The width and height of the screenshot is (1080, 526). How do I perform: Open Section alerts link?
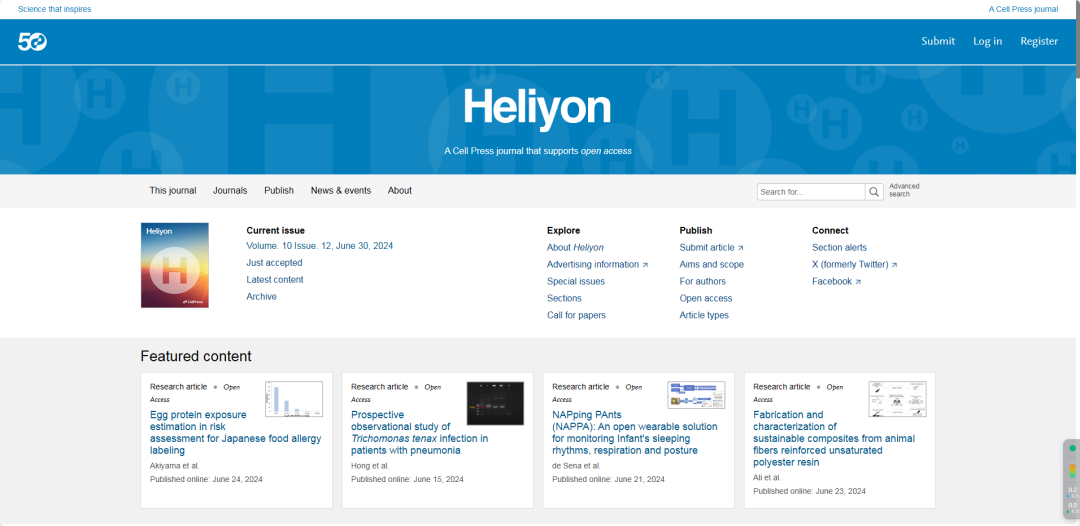coord(840,247)
